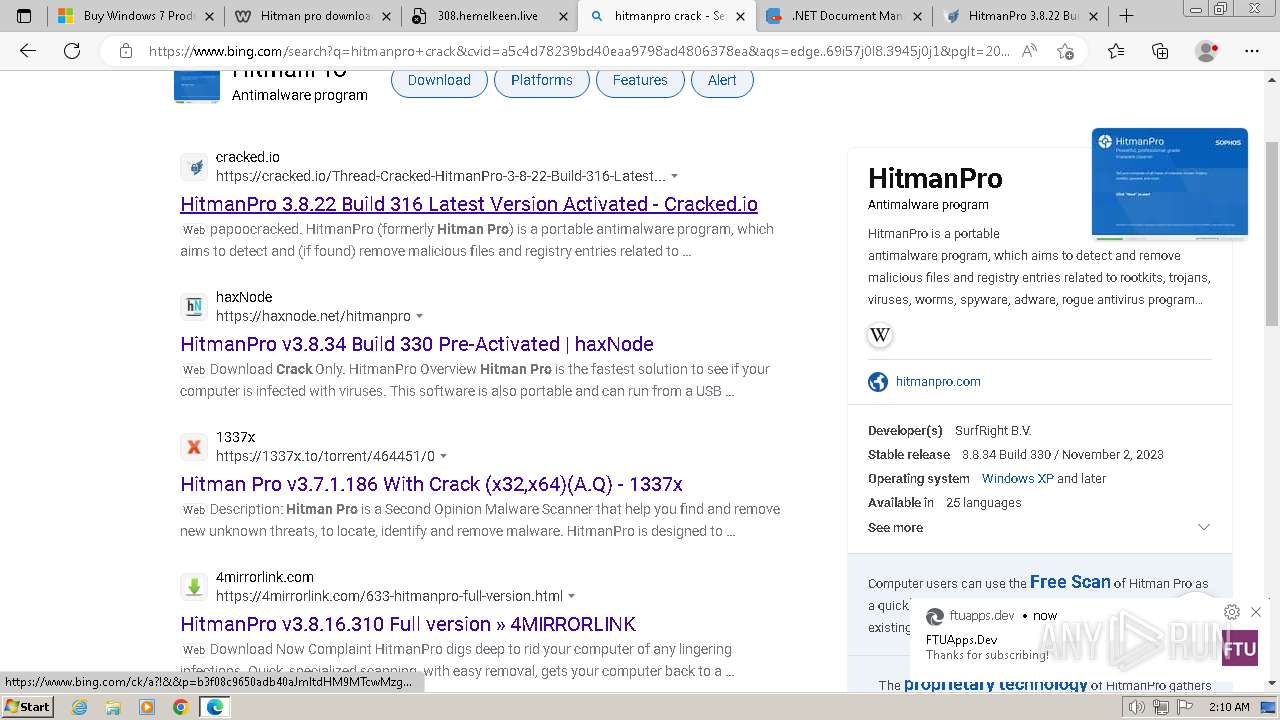Switch to .NET Document Manager tab
This screenshot has width=1280, height=720.
click(x=843, y=16)
